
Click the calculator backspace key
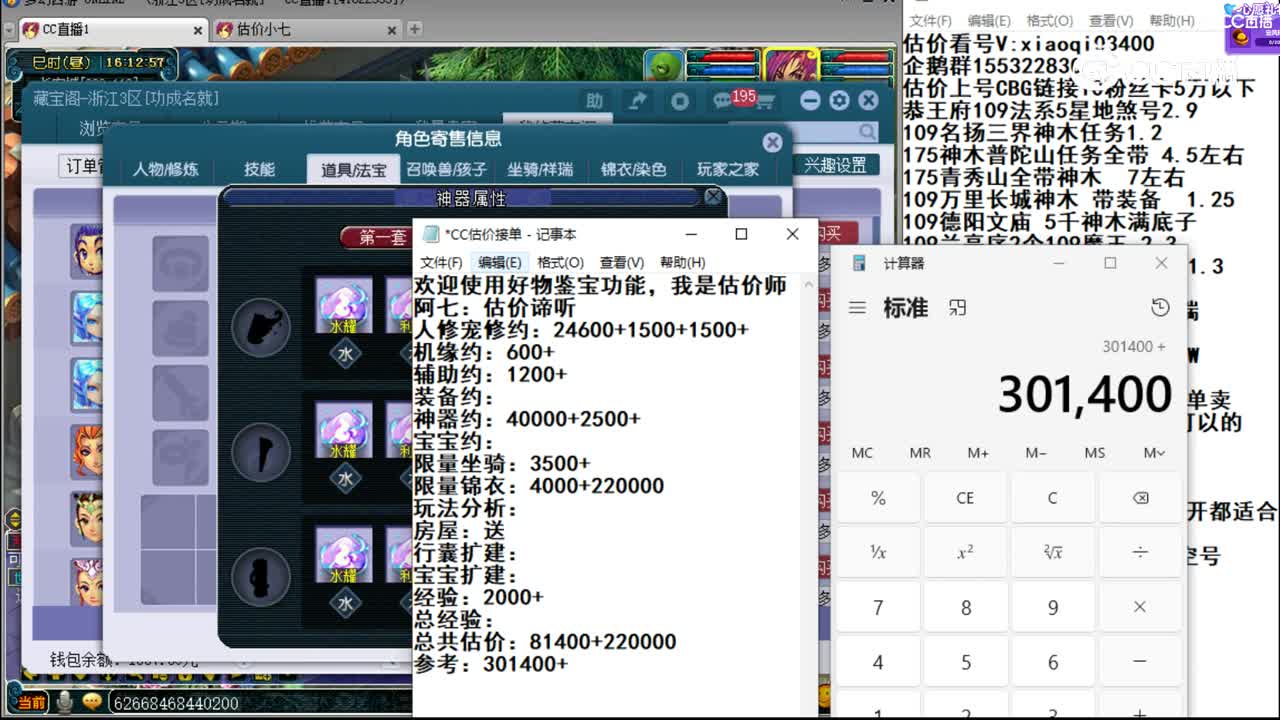[x=1140, y=498]
